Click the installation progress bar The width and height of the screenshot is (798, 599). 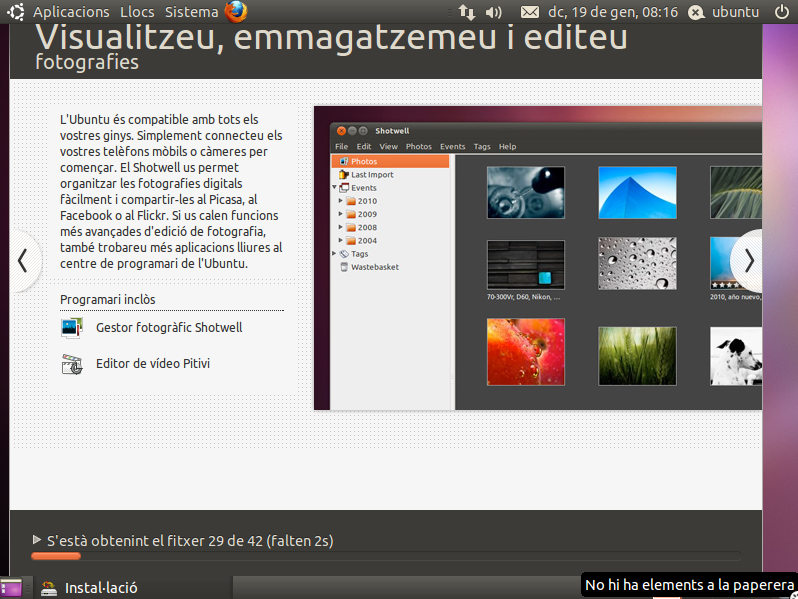pos(386,556)
